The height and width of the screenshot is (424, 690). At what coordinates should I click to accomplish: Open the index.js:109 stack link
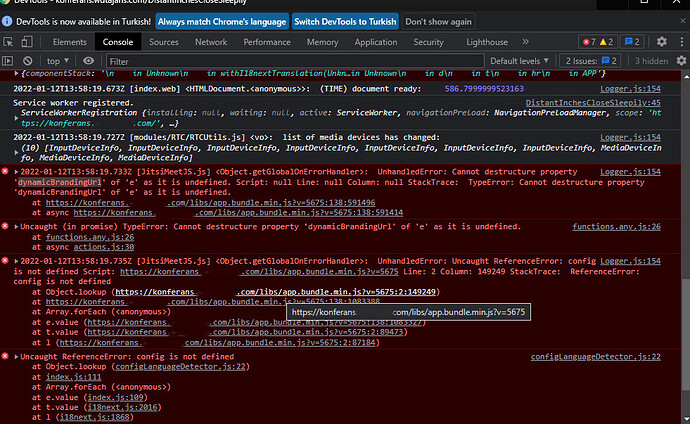point(115,398)
